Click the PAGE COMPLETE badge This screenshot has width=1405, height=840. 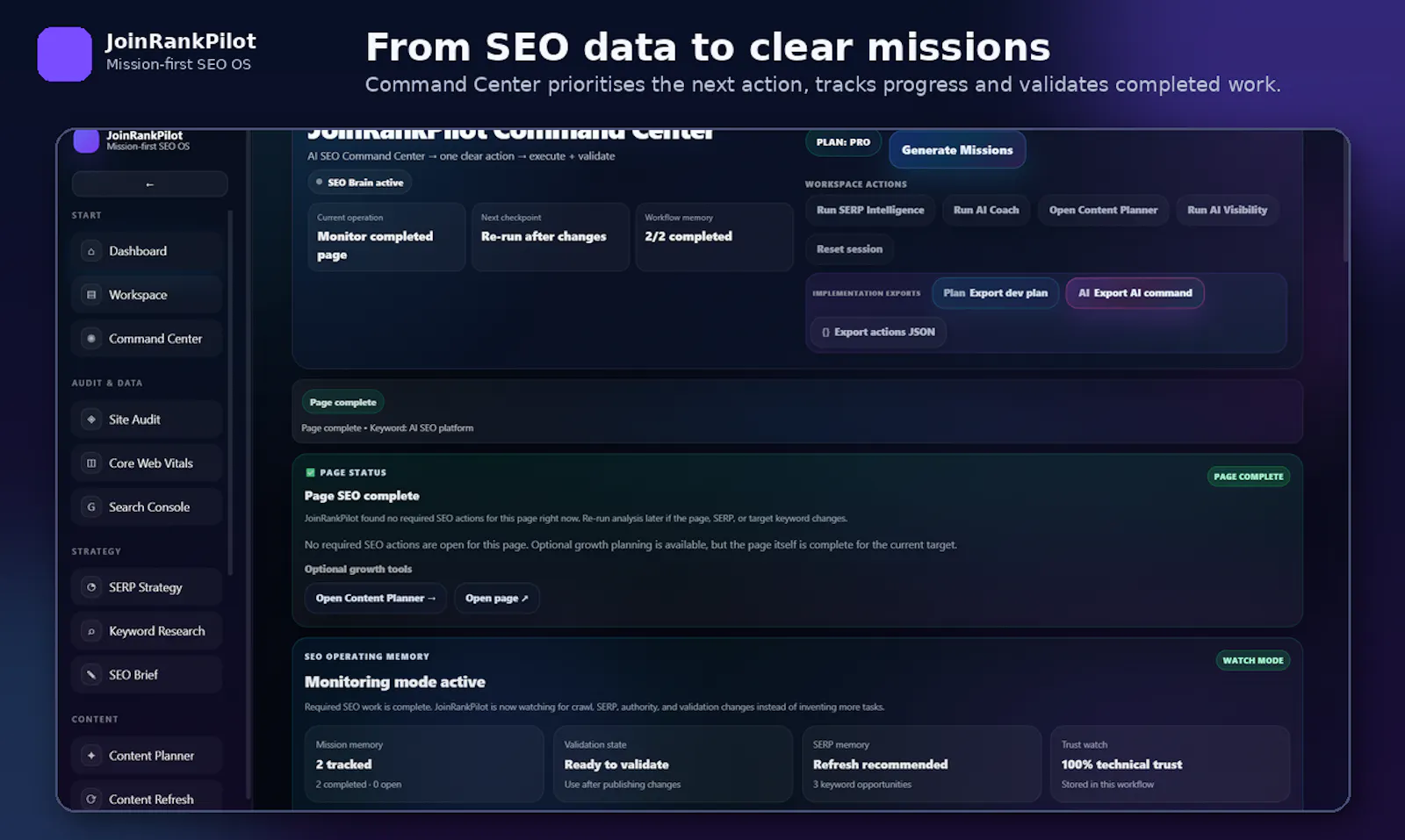coord(1248,477)
